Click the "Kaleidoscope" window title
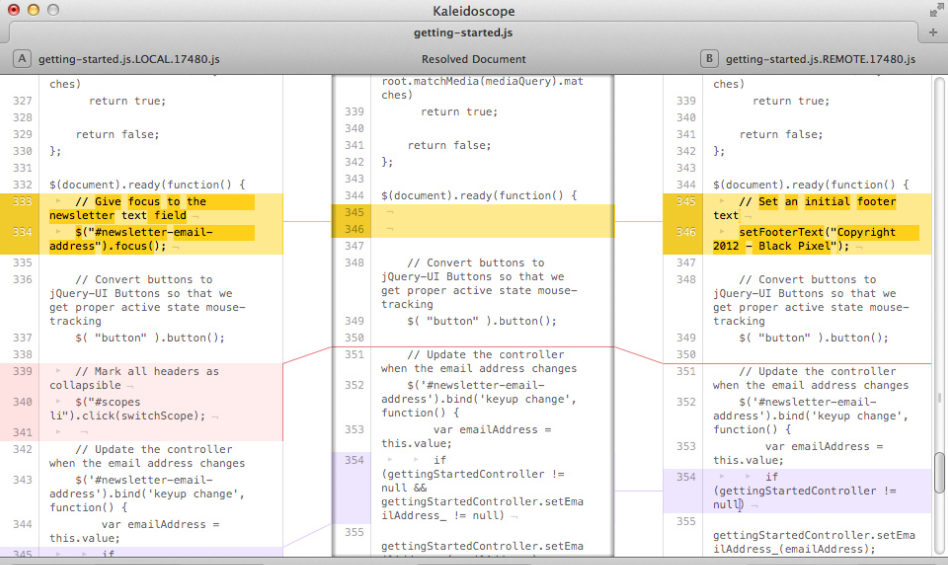This screenshot has height=565, width=948. [x=473, y=10]
